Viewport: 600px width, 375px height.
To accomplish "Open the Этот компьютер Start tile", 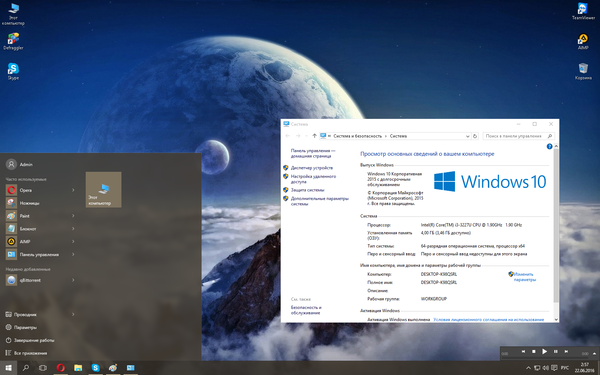I will point(103,189).
